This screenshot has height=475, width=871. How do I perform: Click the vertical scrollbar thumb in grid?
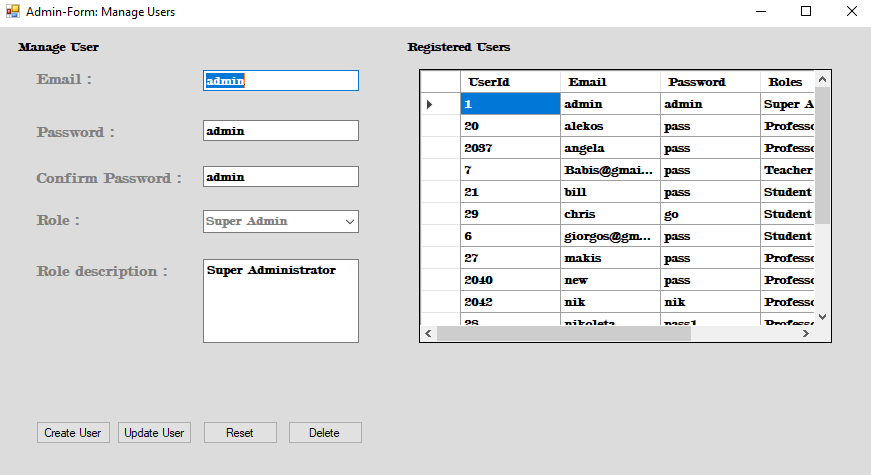[x=823, y=156]
